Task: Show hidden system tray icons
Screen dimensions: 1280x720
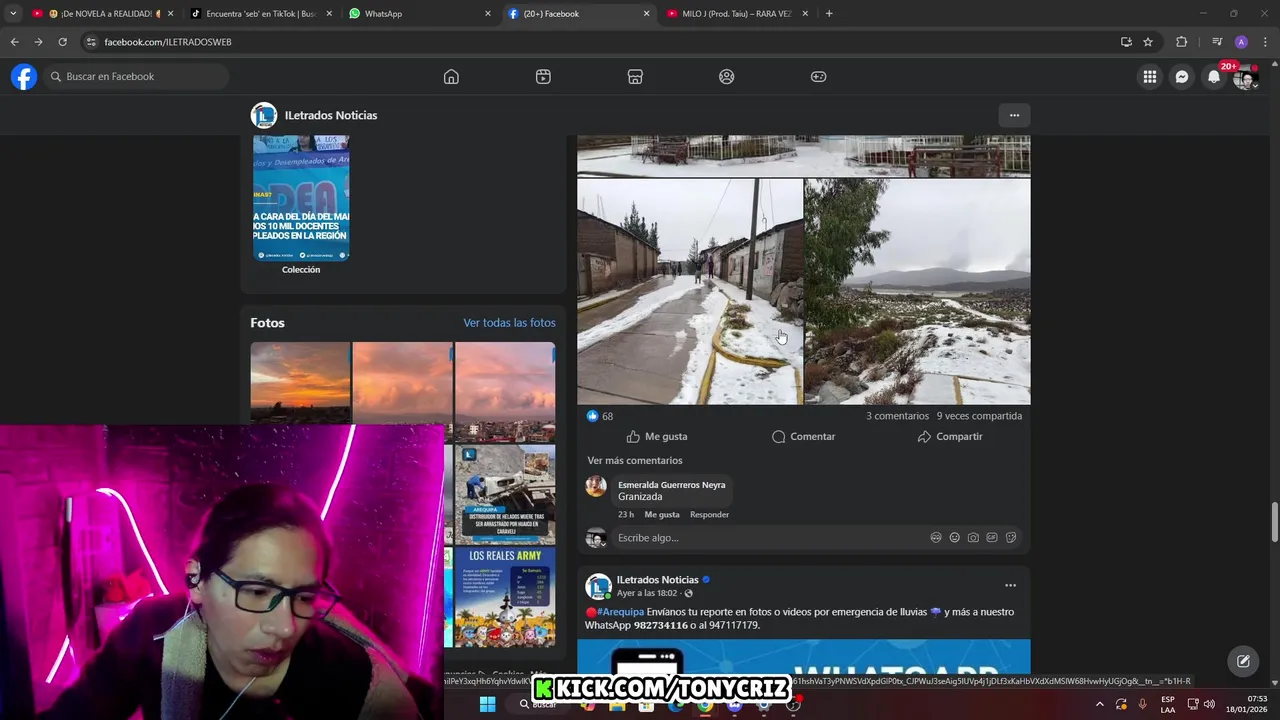Action: [1099, 704]
